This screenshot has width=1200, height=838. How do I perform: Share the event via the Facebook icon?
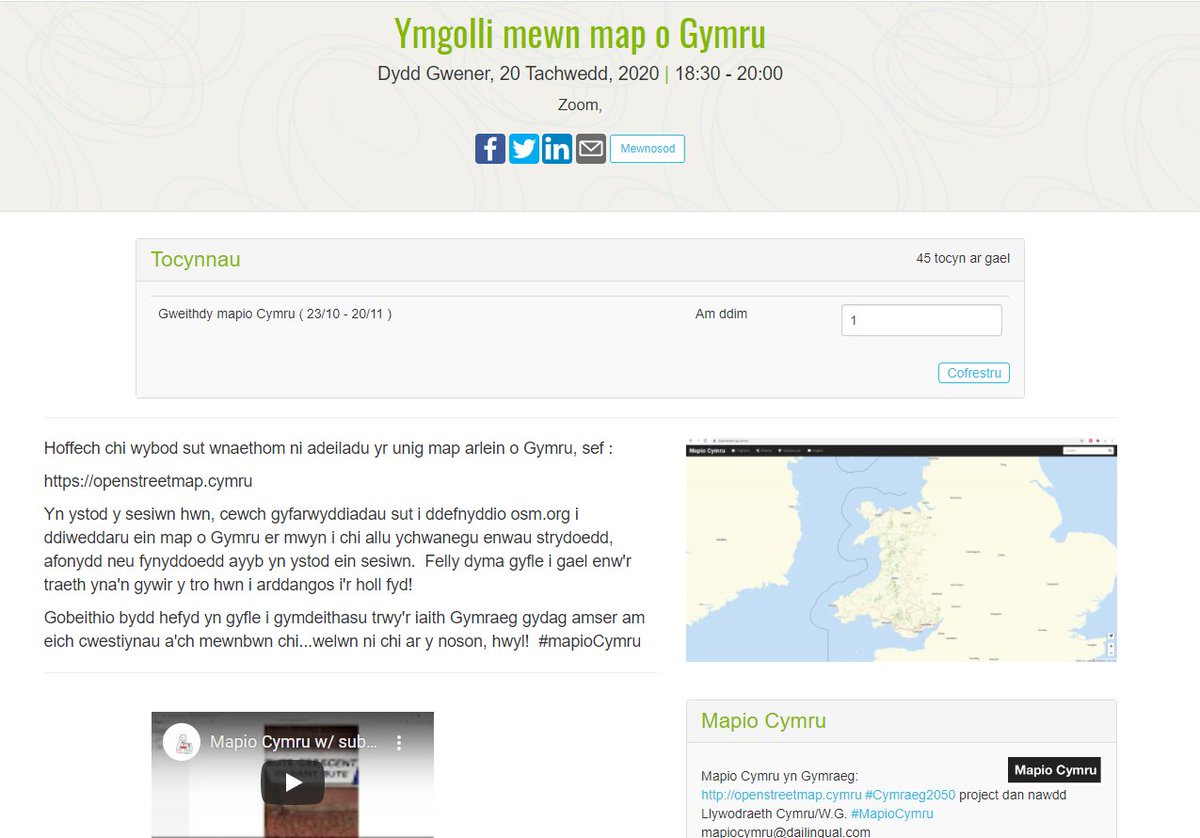click(489, 148)
